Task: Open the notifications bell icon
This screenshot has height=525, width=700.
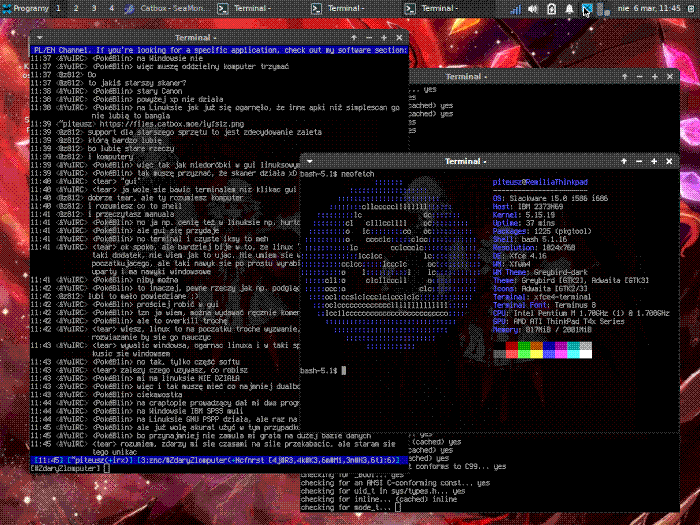Action: coord(569,8)
